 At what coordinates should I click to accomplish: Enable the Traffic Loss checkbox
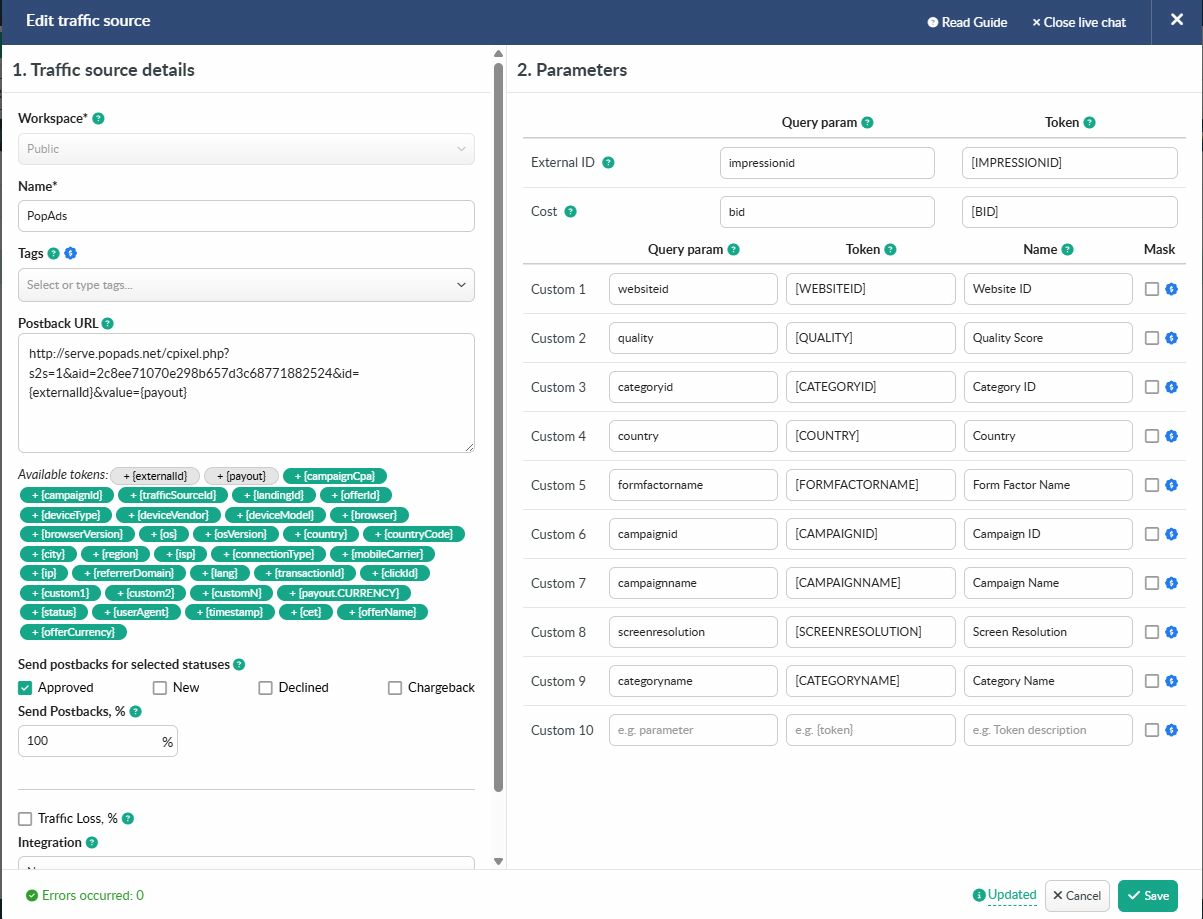pos(26,819)
